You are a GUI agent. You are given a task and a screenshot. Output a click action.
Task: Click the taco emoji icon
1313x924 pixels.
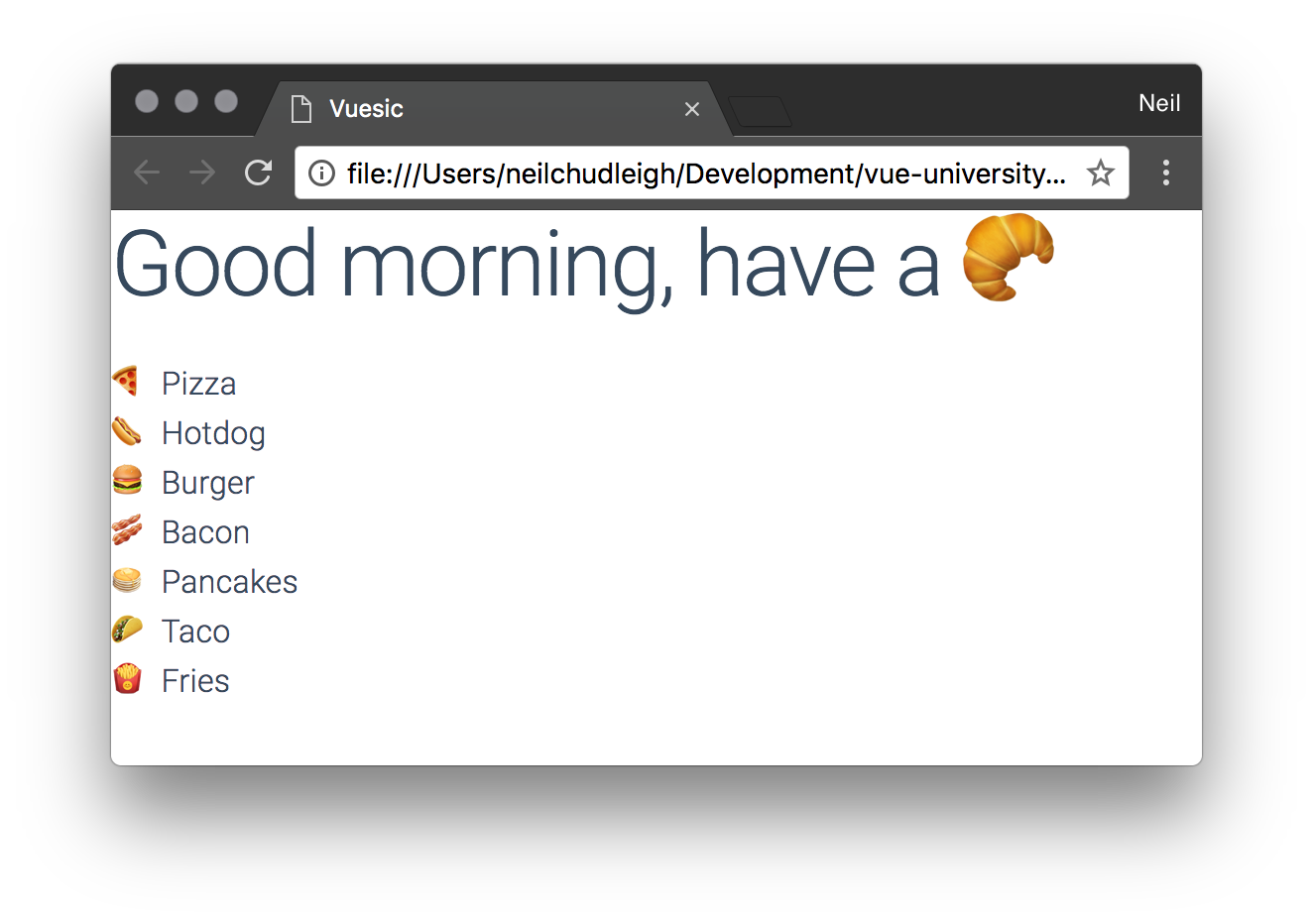127,629
